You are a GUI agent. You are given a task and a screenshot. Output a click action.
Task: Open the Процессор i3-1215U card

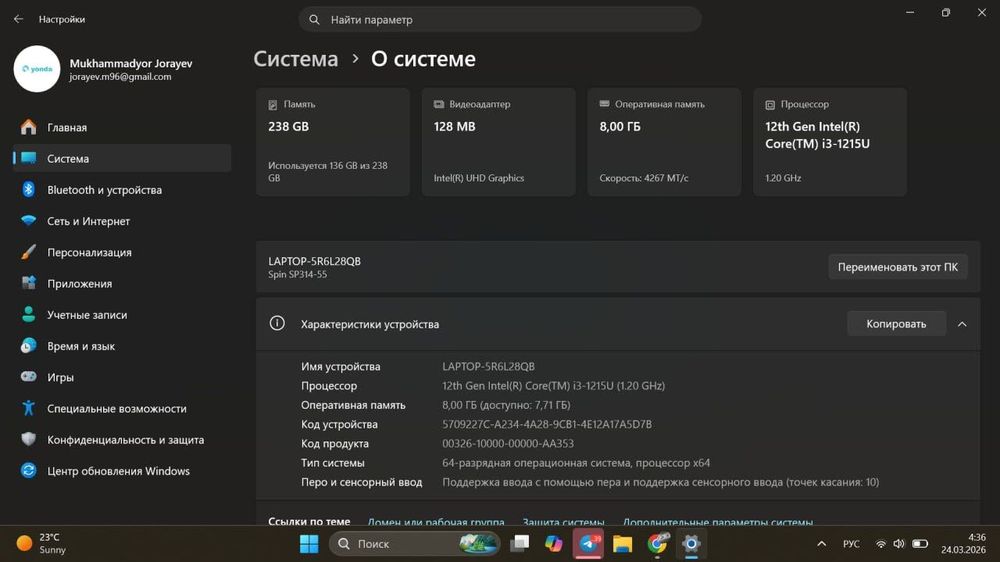tap(830, 142)
